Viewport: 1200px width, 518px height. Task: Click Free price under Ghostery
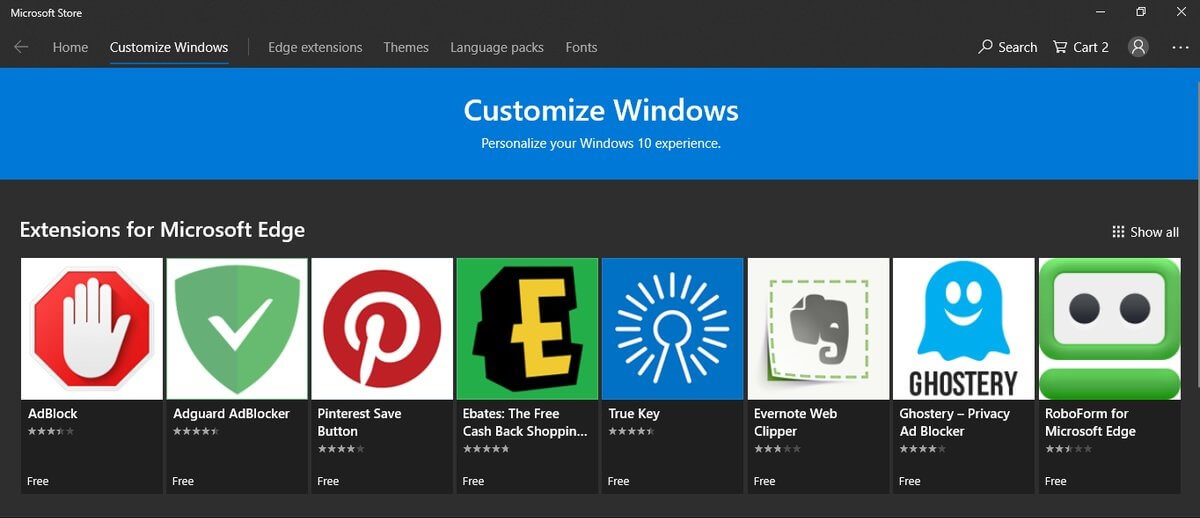click(x=910, y=481)
